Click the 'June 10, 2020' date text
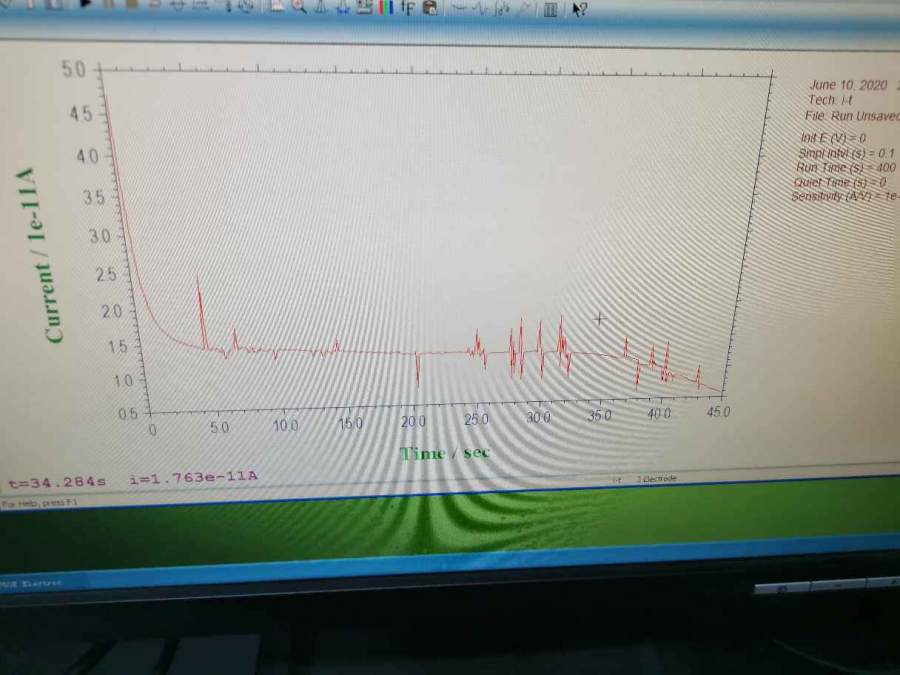The image size is (900, 675). point(848,85)
